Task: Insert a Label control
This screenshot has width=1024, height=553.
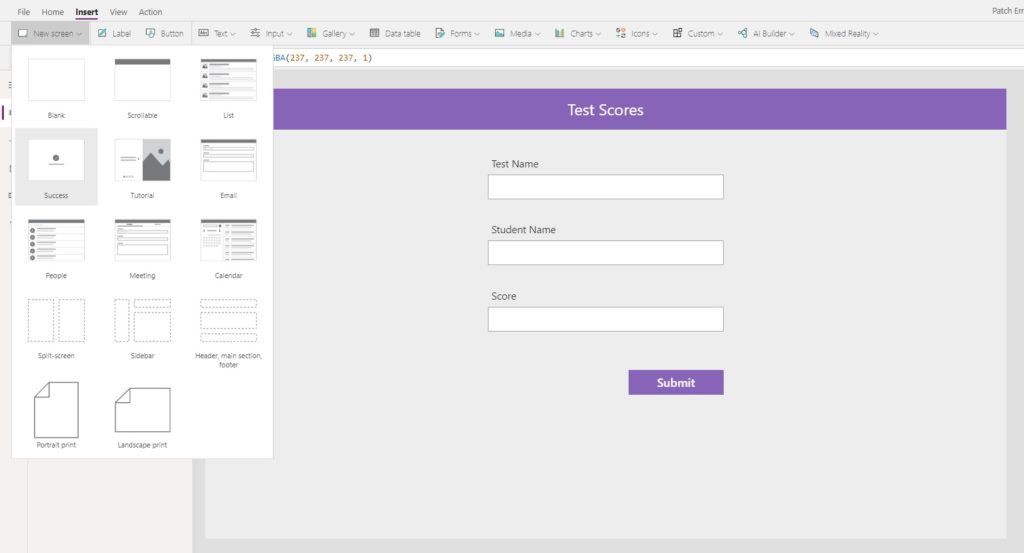Action: pos(114,33)
